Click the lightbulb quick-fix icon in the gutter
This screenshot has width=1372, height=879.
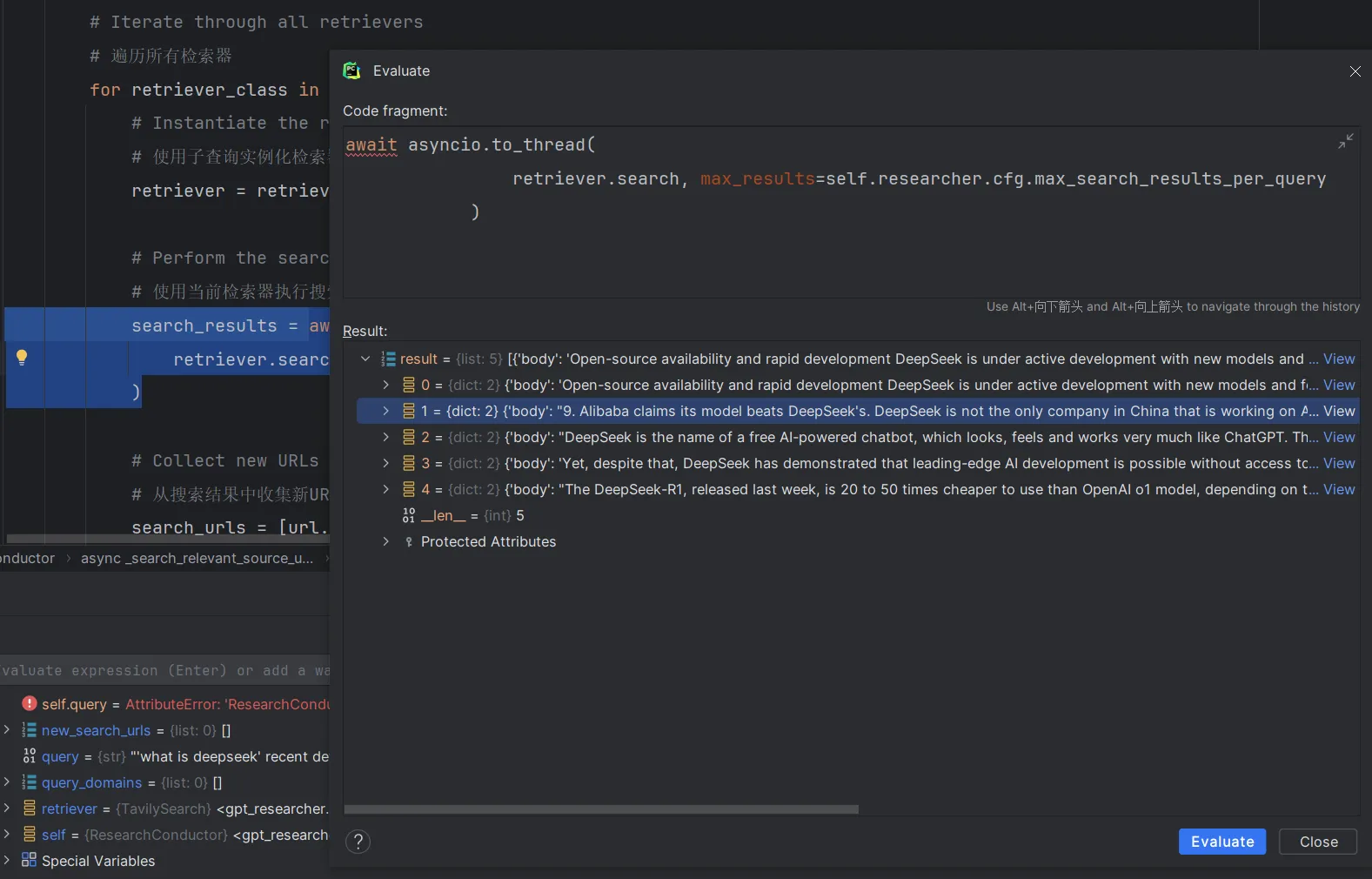23,357
